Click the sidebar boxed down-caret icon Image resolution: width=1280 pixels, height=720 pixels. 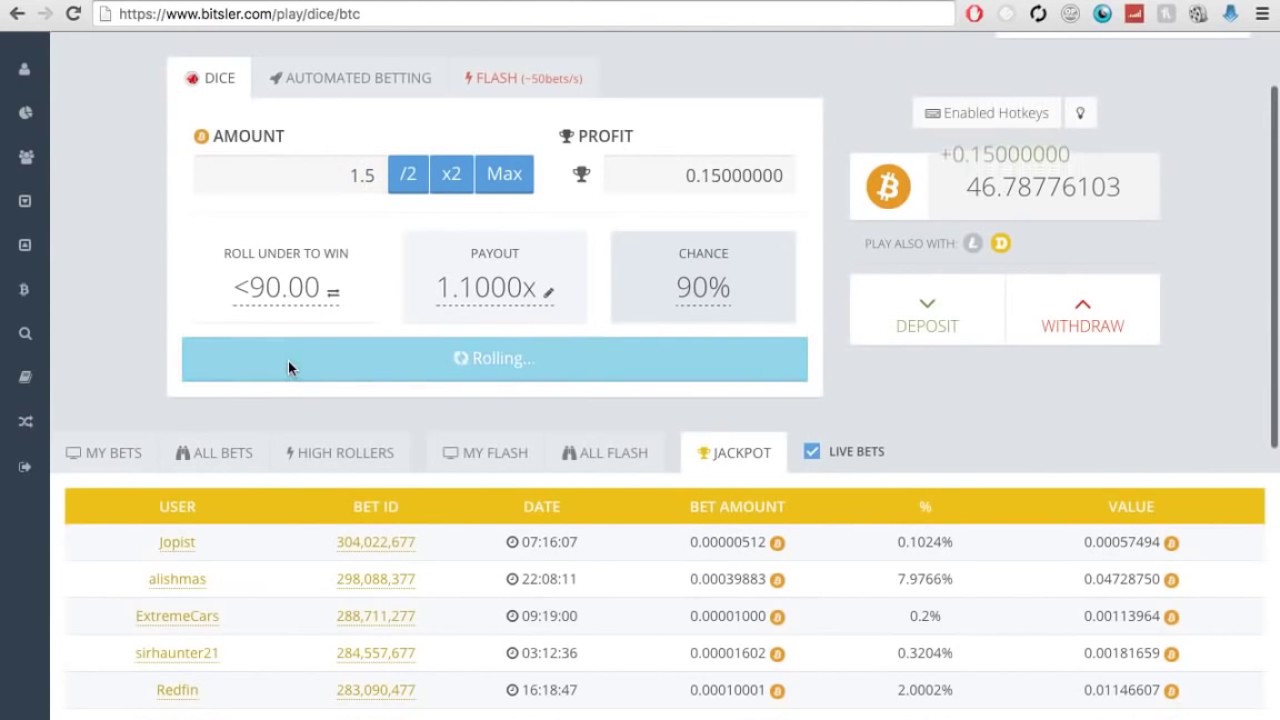[x=25, y=201]
